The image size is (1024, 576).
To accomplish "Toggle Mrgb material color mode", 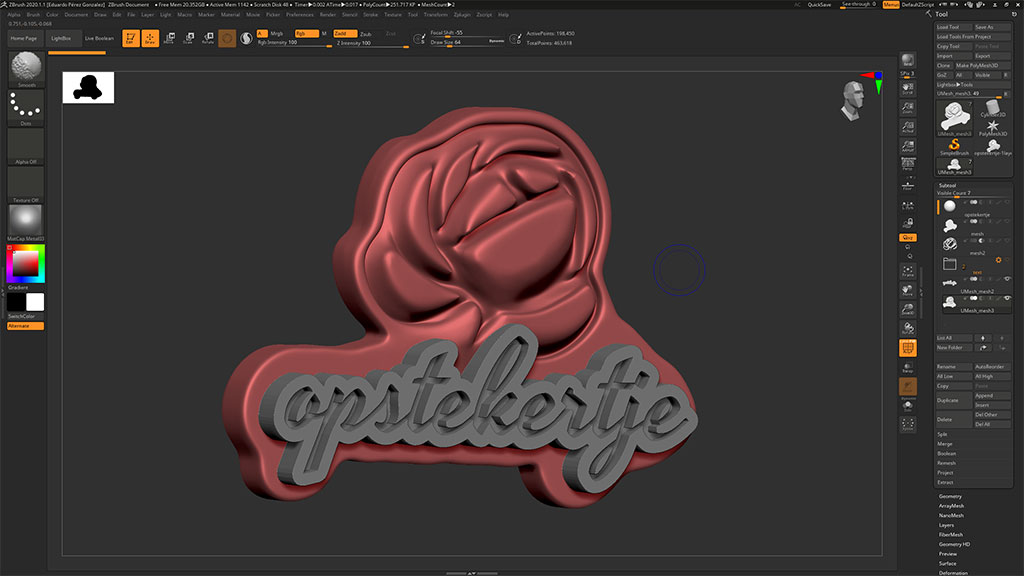I will click(277, 33).
